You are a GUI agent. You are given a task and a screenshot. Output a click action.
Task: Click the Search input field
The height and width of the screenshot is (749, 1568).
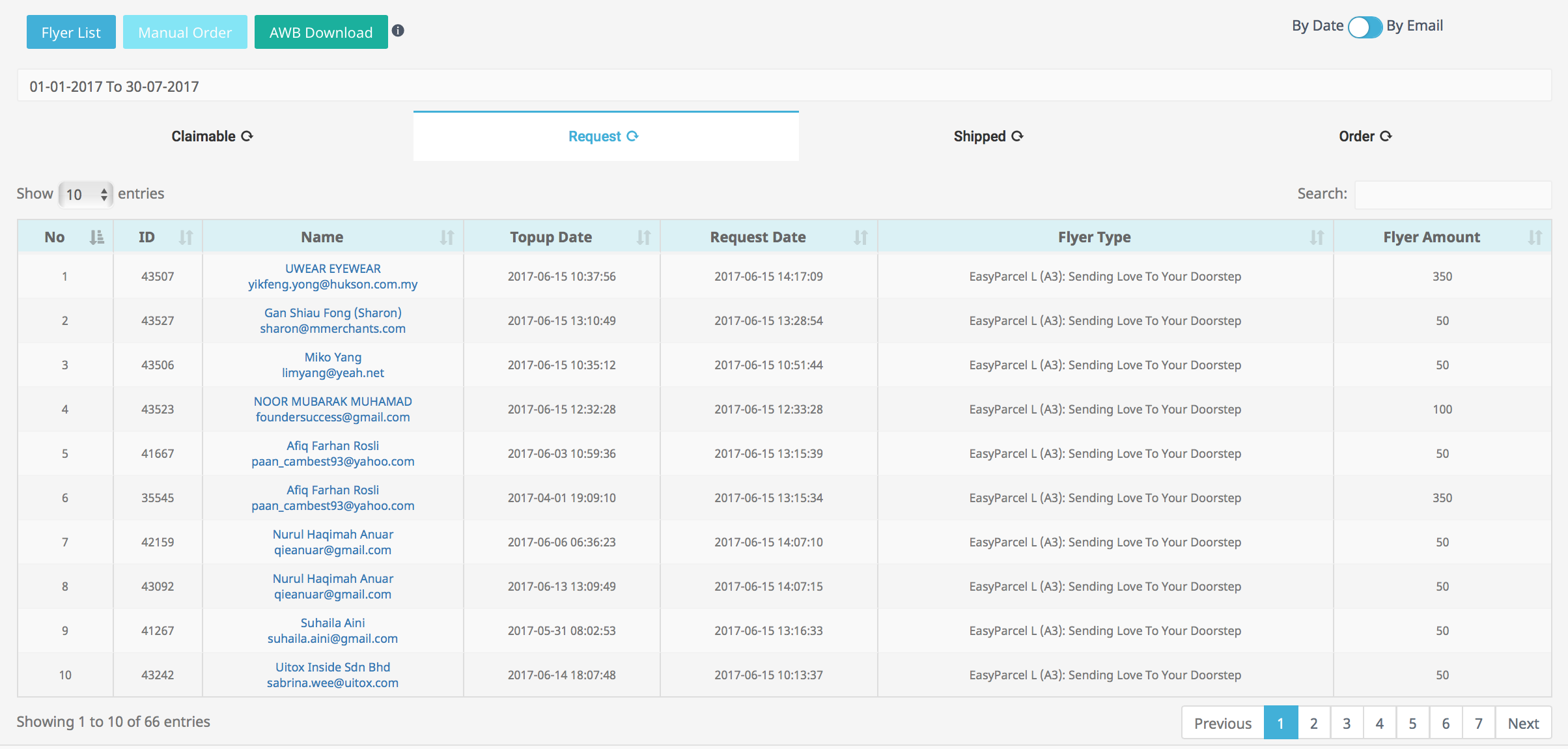pyautogui.click(x=1453, y=194)
